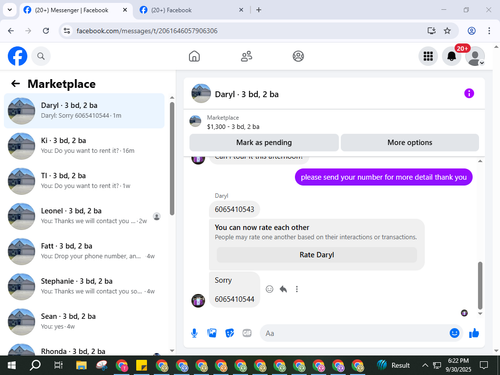Go back in browser history
This screenshot has height=375, width=500.
pyautogui.click(x=11, y=31)
